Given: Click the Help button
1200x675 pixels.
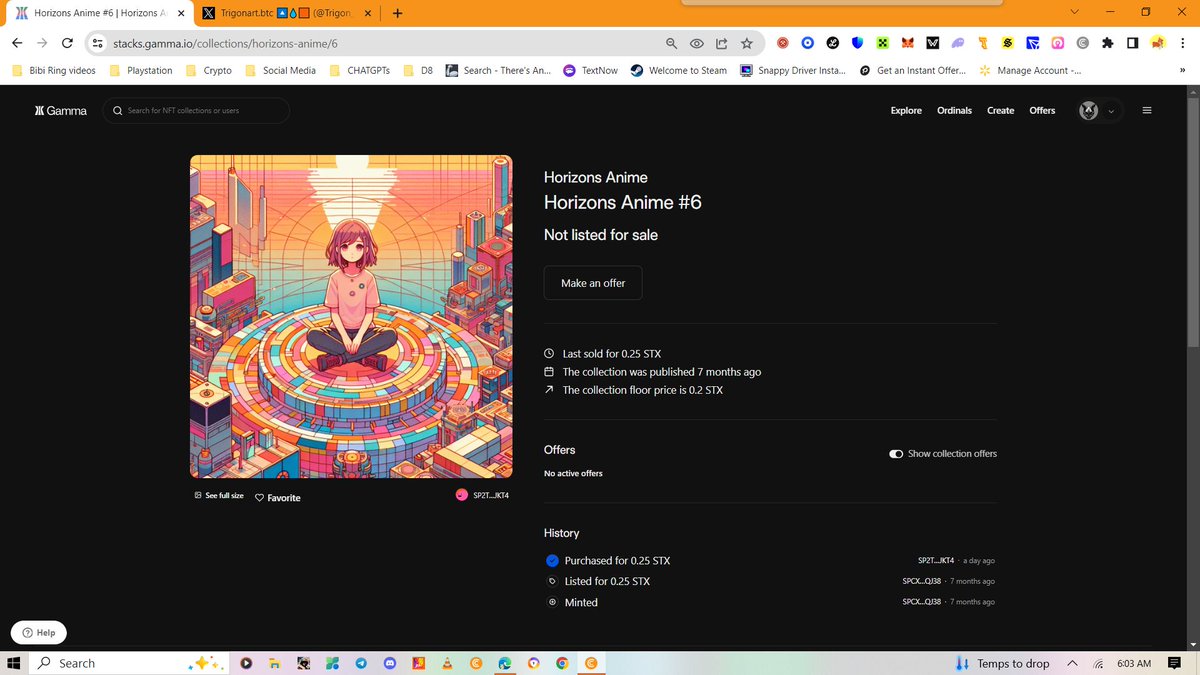Looking at the screenshot, I should tap(39, 632).
